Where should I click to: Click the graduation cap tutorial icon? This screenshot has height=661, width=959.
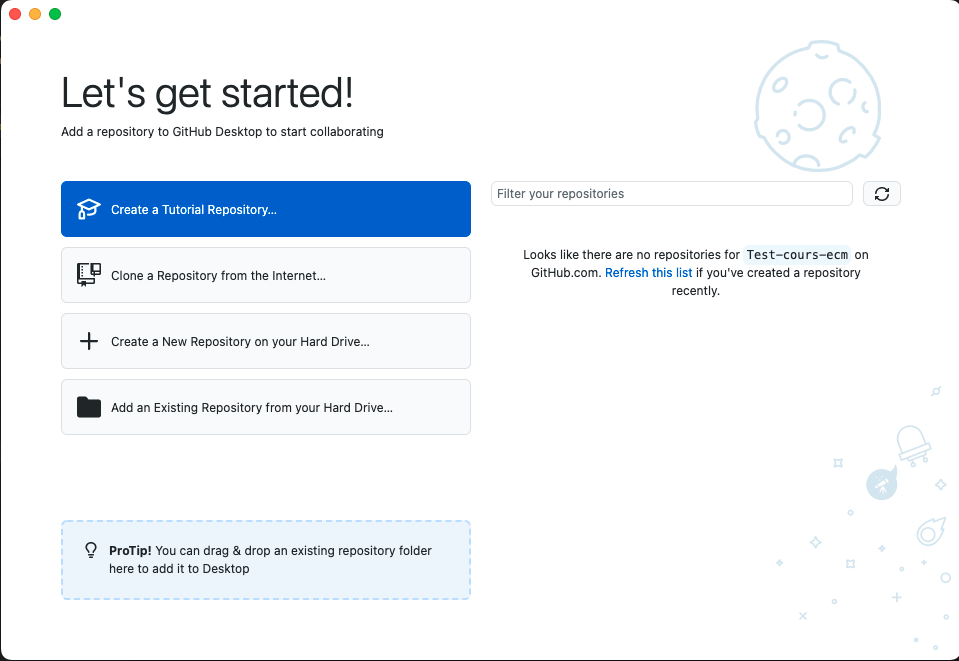pos(89,210)
